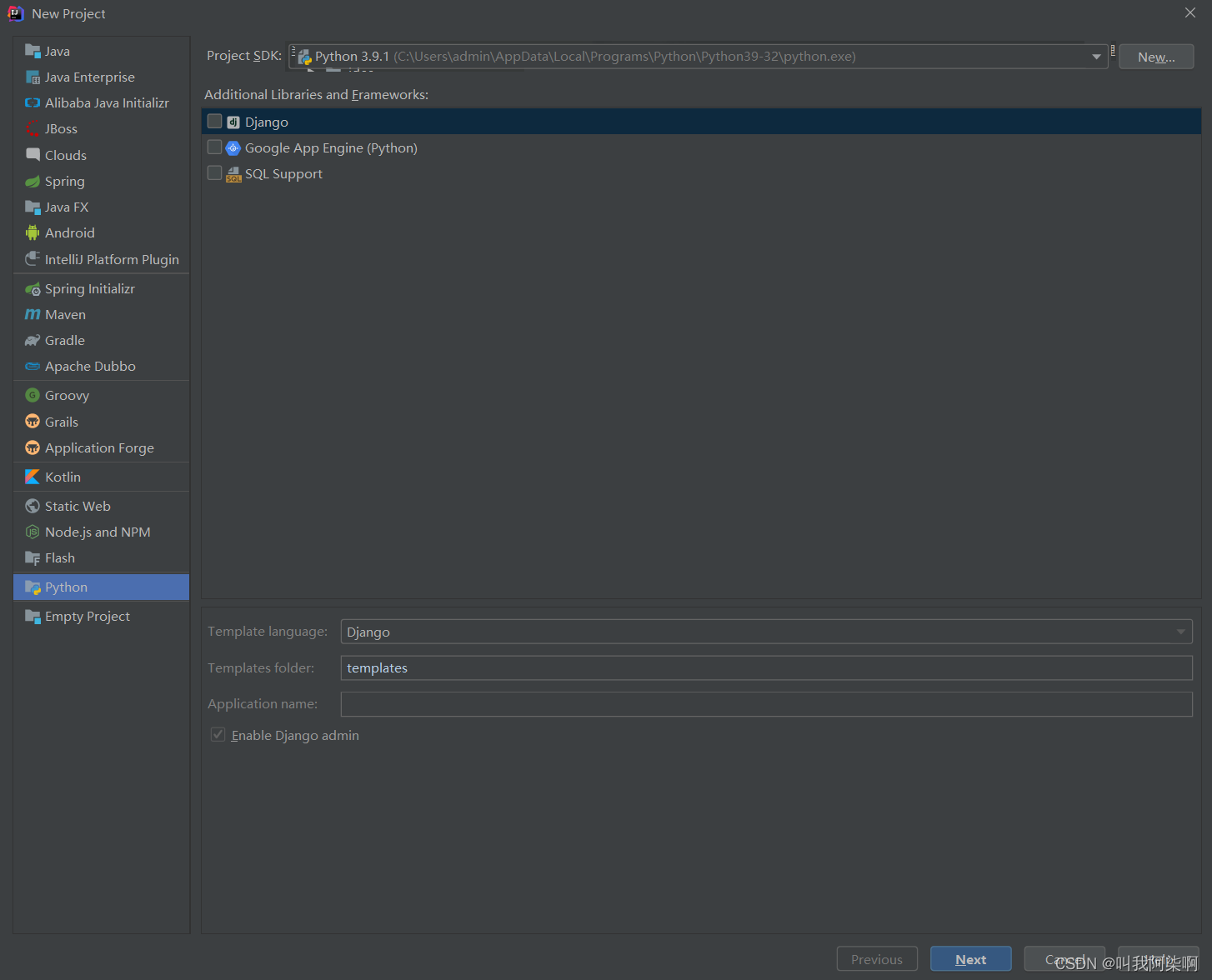Click the Java FX folder icon

tap(33, 207)
